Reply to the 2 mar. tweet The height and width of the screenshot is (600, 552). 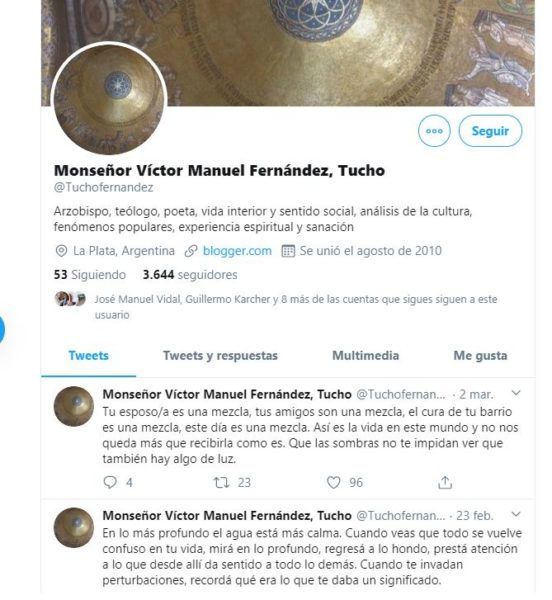(110, 482)
